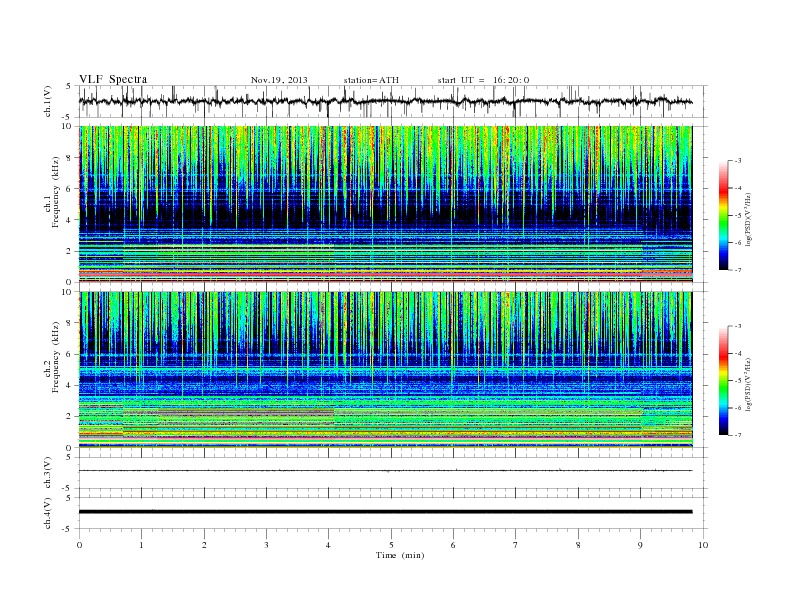
Task: Click the 'ch.1 Frequency (kHz)' axis label
Action: click(52, 192)
